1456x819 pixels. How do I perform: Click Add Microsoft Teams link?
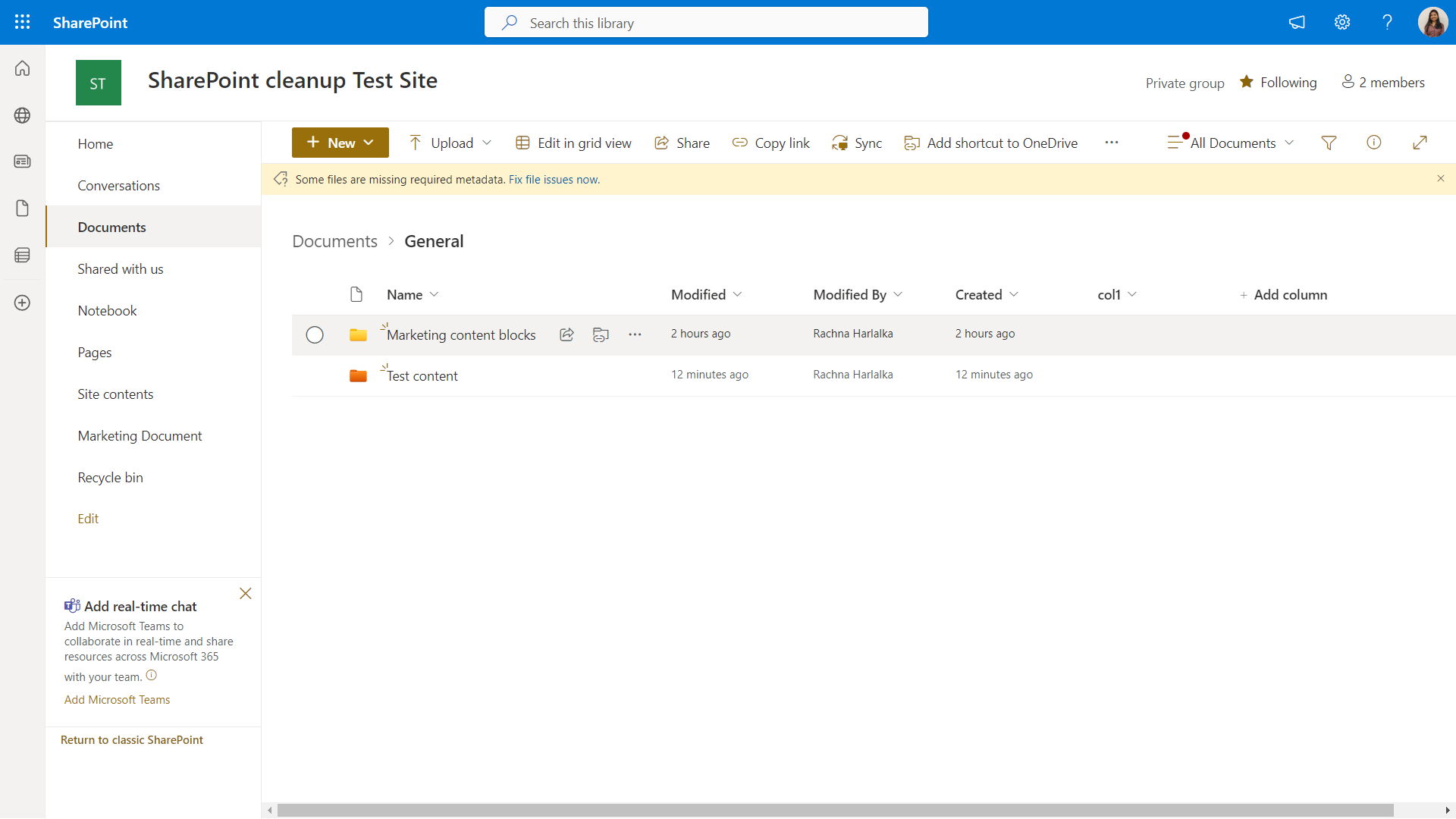pos(117,699)
